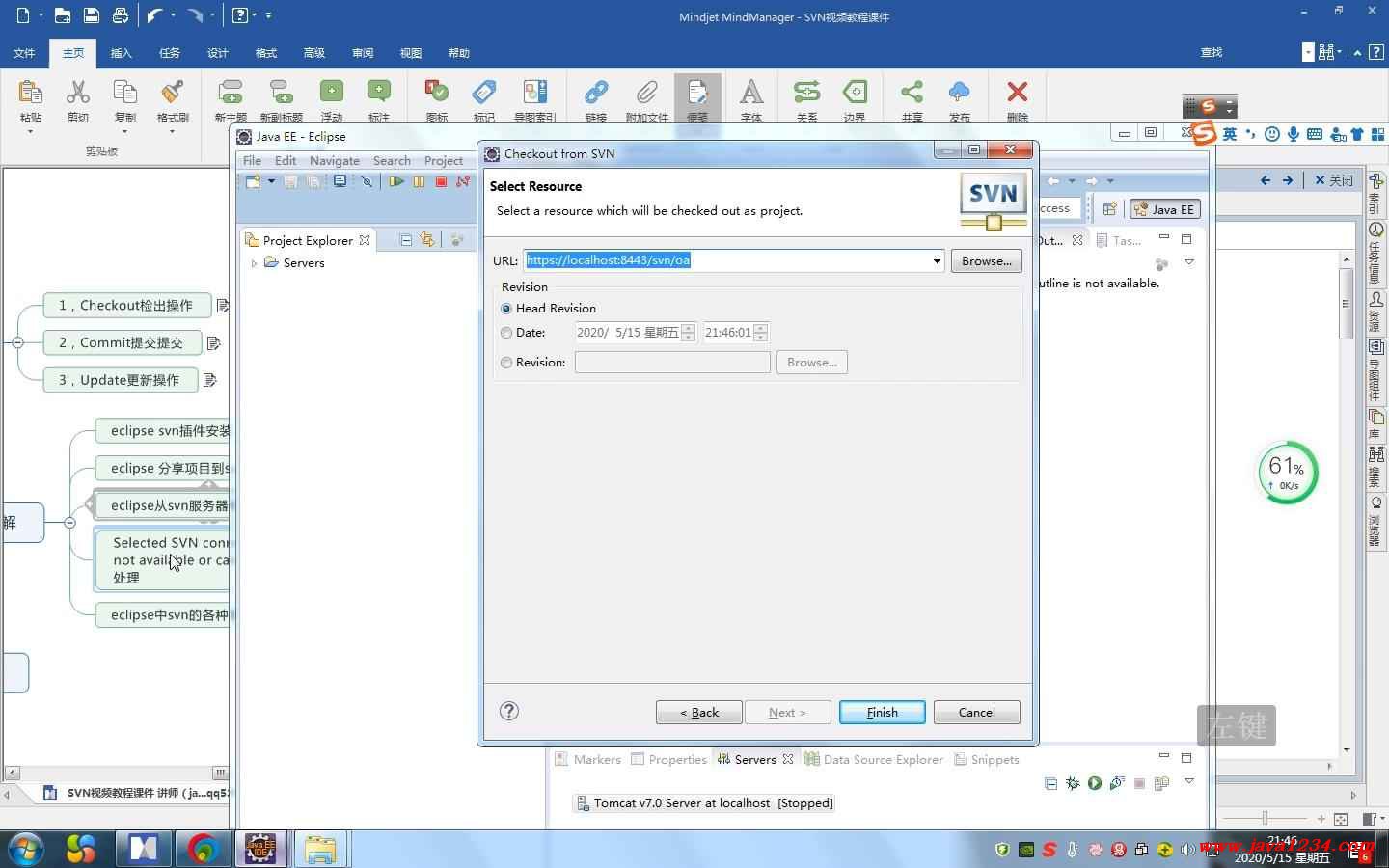Click the Boundary (边界) icon

click(855, 92)
